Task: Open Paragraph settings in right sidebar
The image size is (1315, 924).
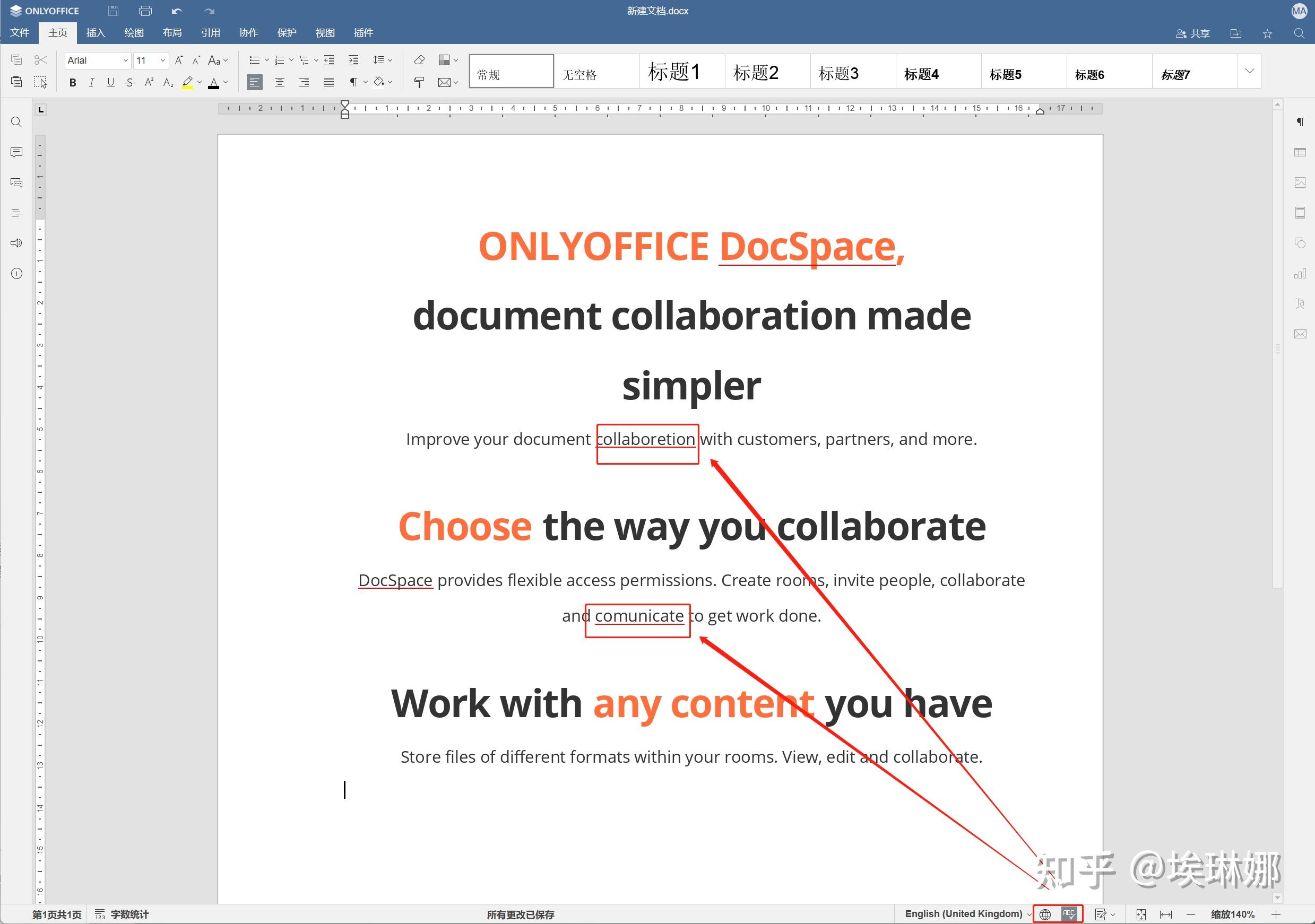Action: (1300, 122)
